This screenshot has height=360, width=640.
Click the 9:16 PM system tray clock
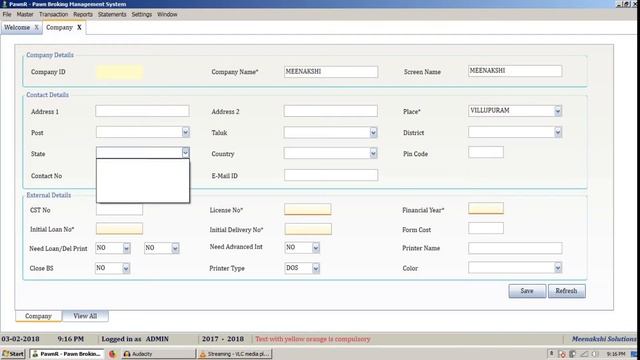(616, 354)
